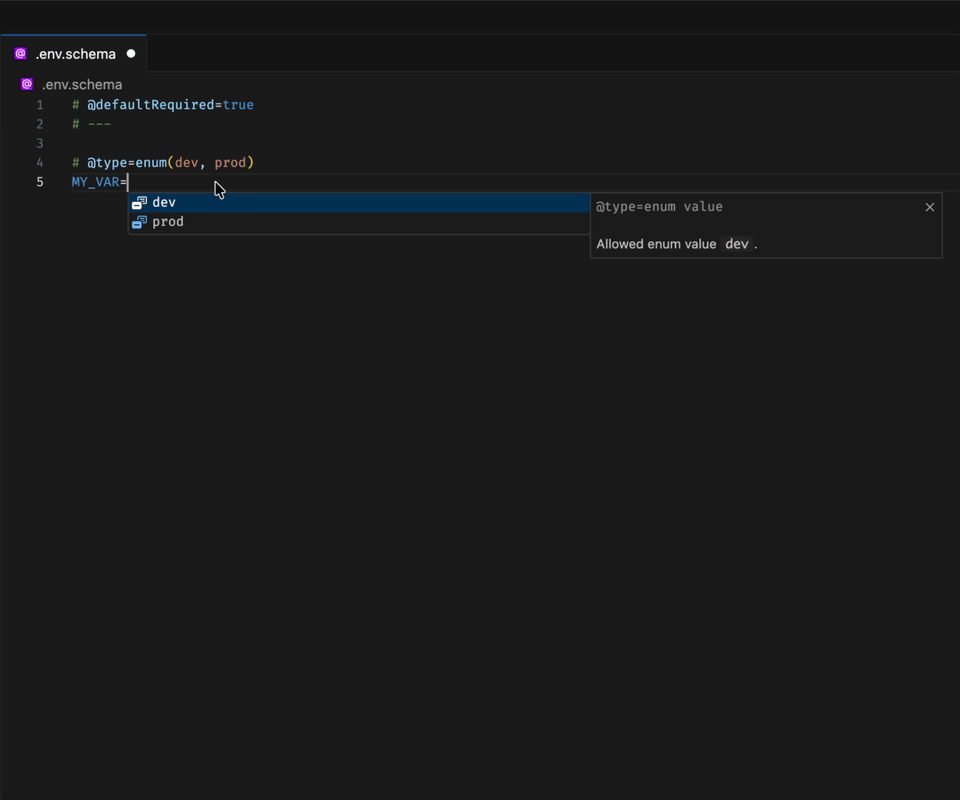Place the cursor after MY_VAR=
The width and height of the screenshot is (960, 800).
[127, 181]
